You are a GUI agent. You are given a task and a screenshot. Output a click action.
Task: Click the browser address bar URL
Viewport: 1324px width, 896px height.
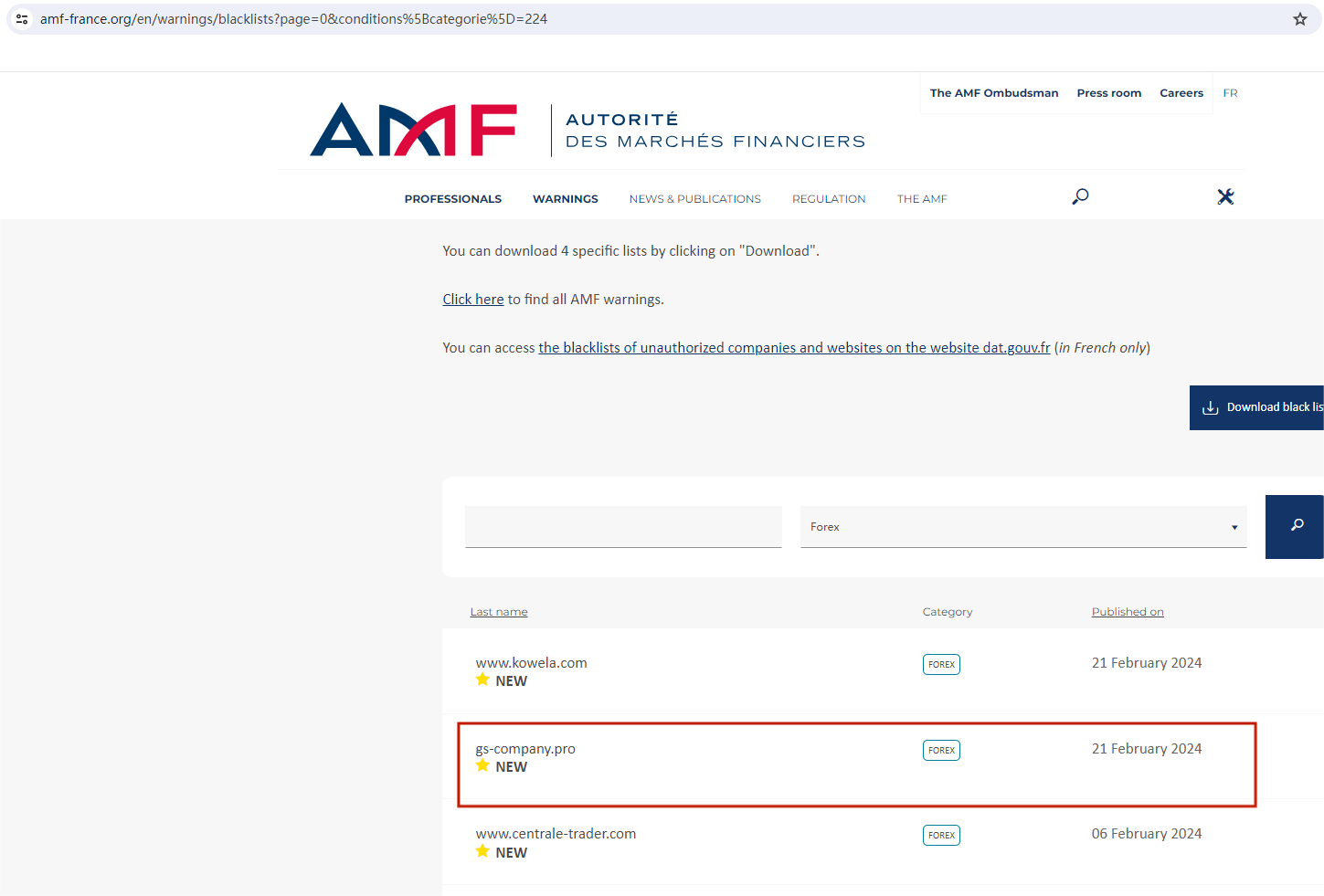pyautogui.click(x=293, y=19)
